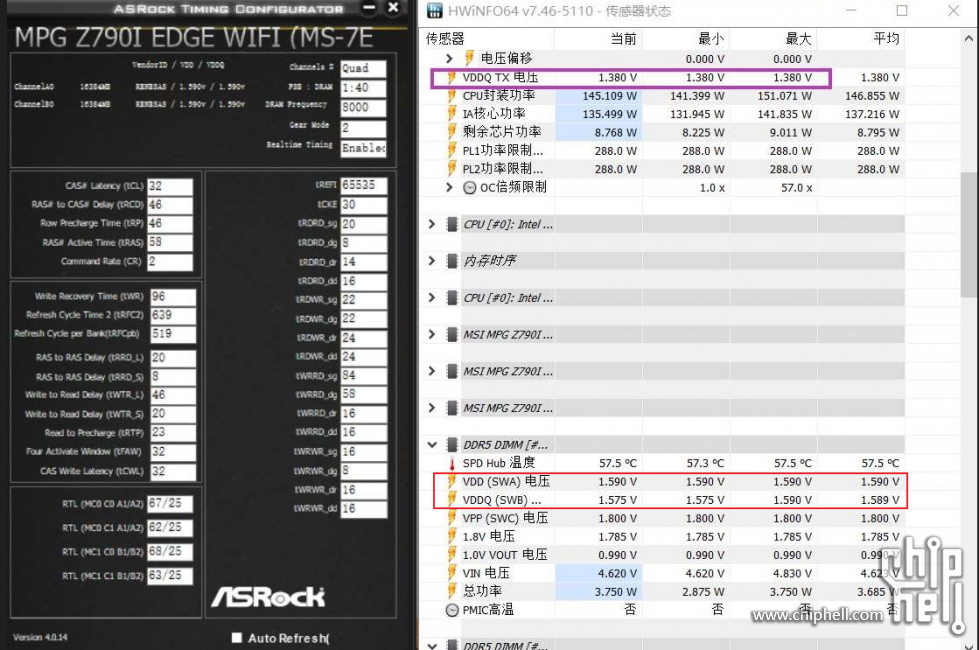Click the 1.8V 电压 icon

(451, 536)
